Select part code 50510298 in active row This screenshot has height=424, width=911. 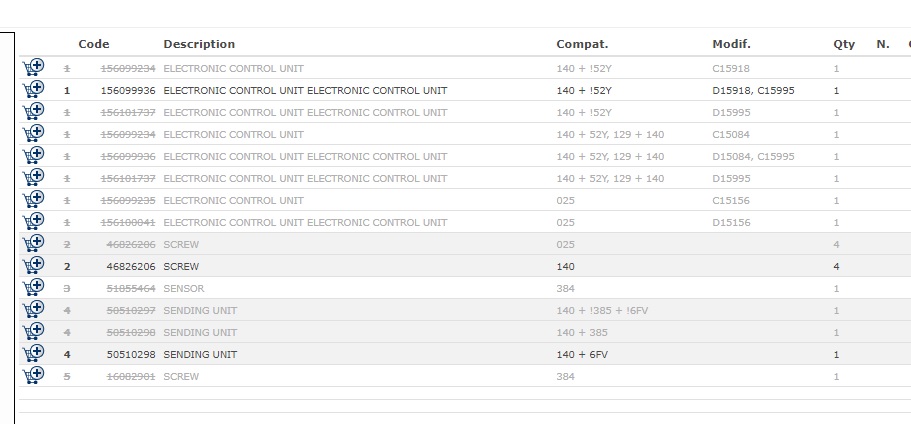click(x=131, y=354)
